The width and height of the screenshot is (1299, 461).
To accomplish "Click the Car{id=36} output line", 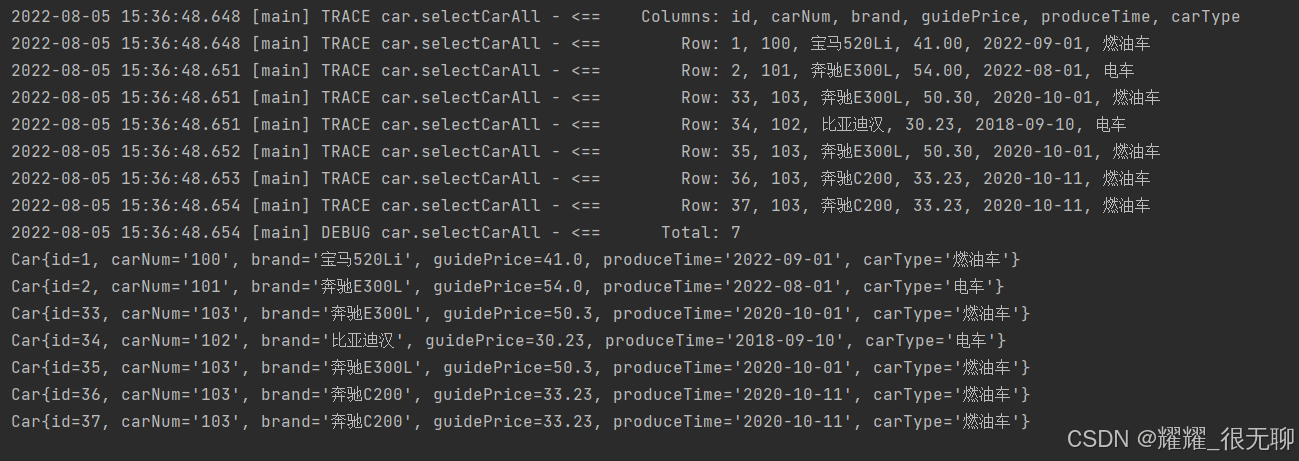I will point(520,395).
